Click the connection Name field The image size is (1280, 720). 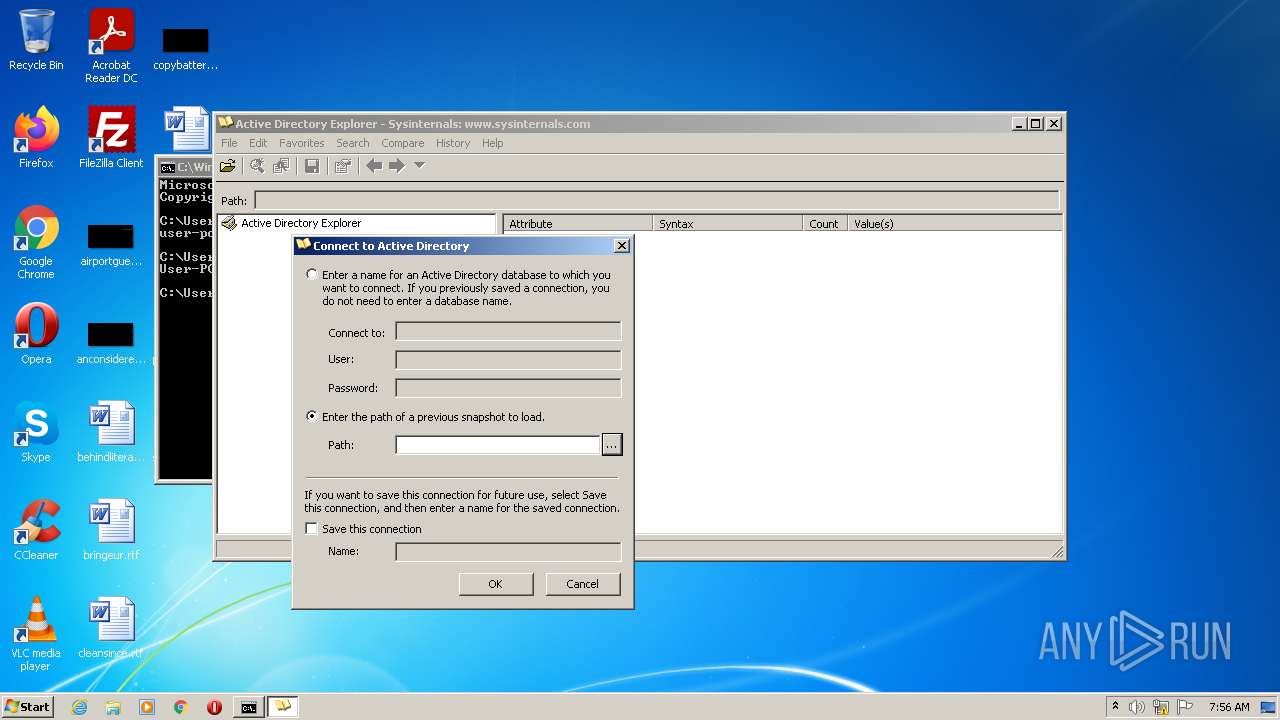(508, 552)
